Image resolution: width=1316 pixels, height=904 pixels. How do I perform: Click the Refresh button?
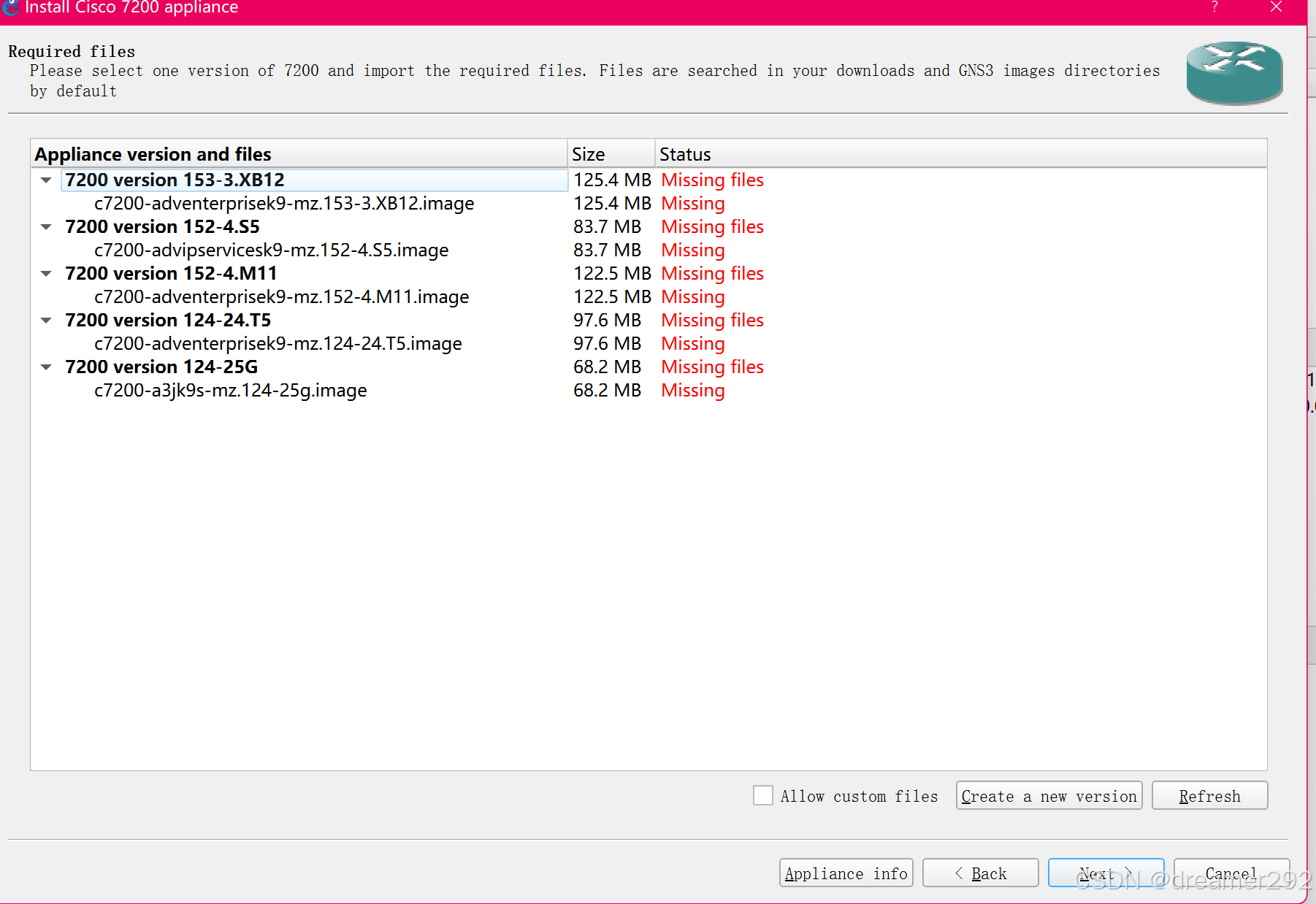[1209, 796]
